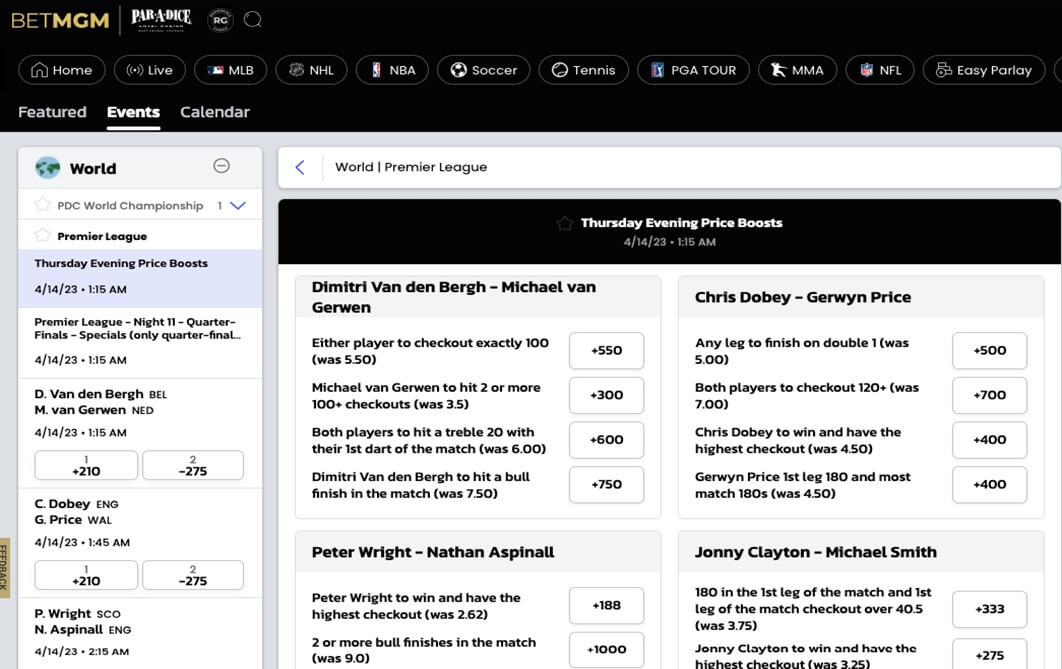Viewport: 1062px width, 669px height.
Task: Open D. Van den Bergh vs M. van Gerwen match
Action: pyautogui.click(x=140, y=412)
